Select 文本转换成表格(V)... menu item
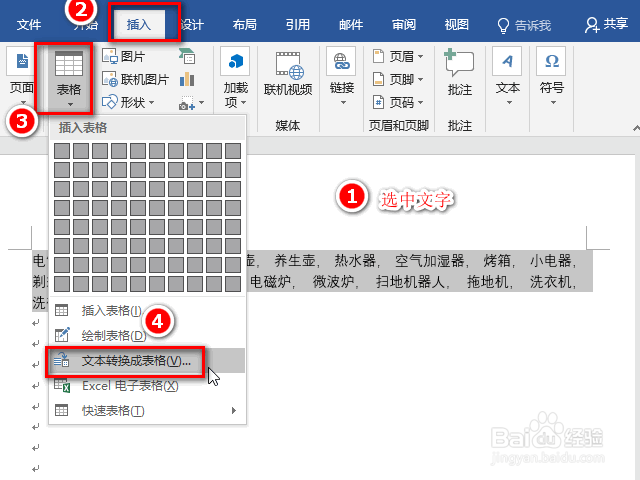640x480 pixels. click(147, 361)
